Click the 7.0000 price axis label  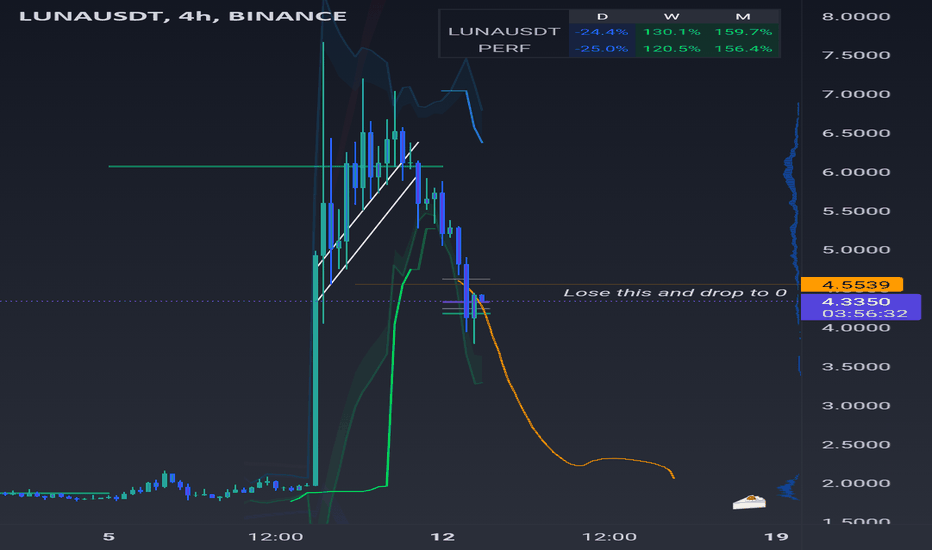pyautogui.click(x=856, y=94)
